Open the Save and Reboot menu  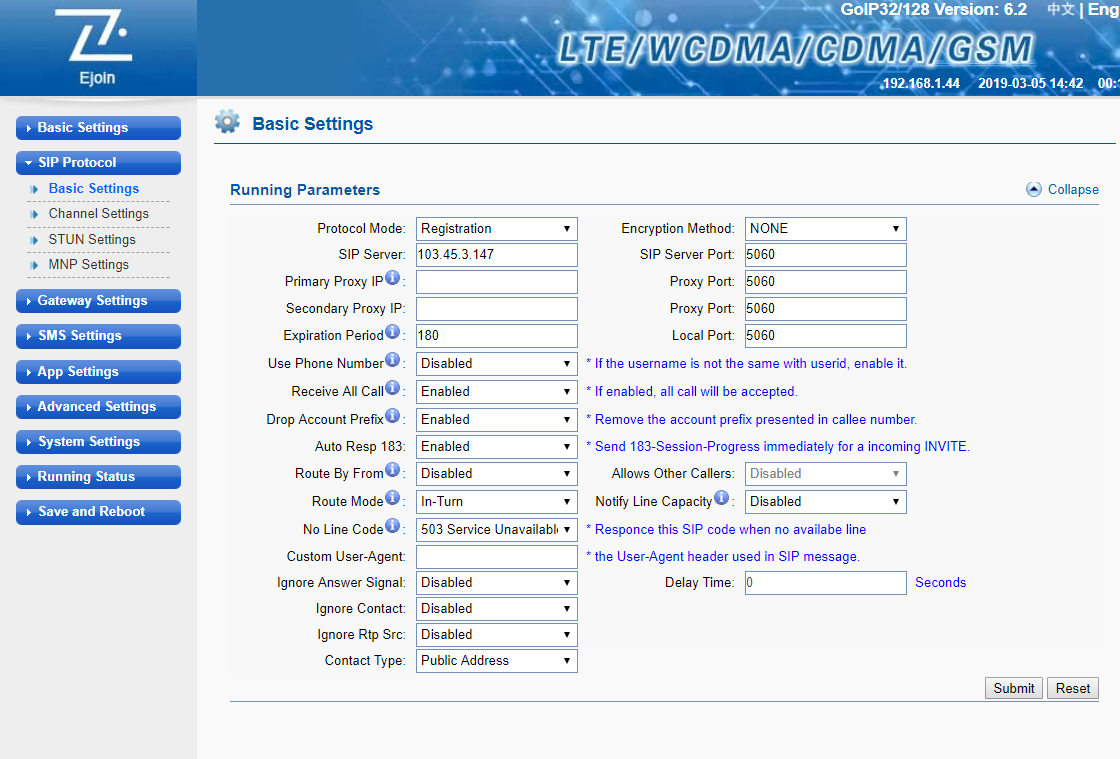pos(98,512)
